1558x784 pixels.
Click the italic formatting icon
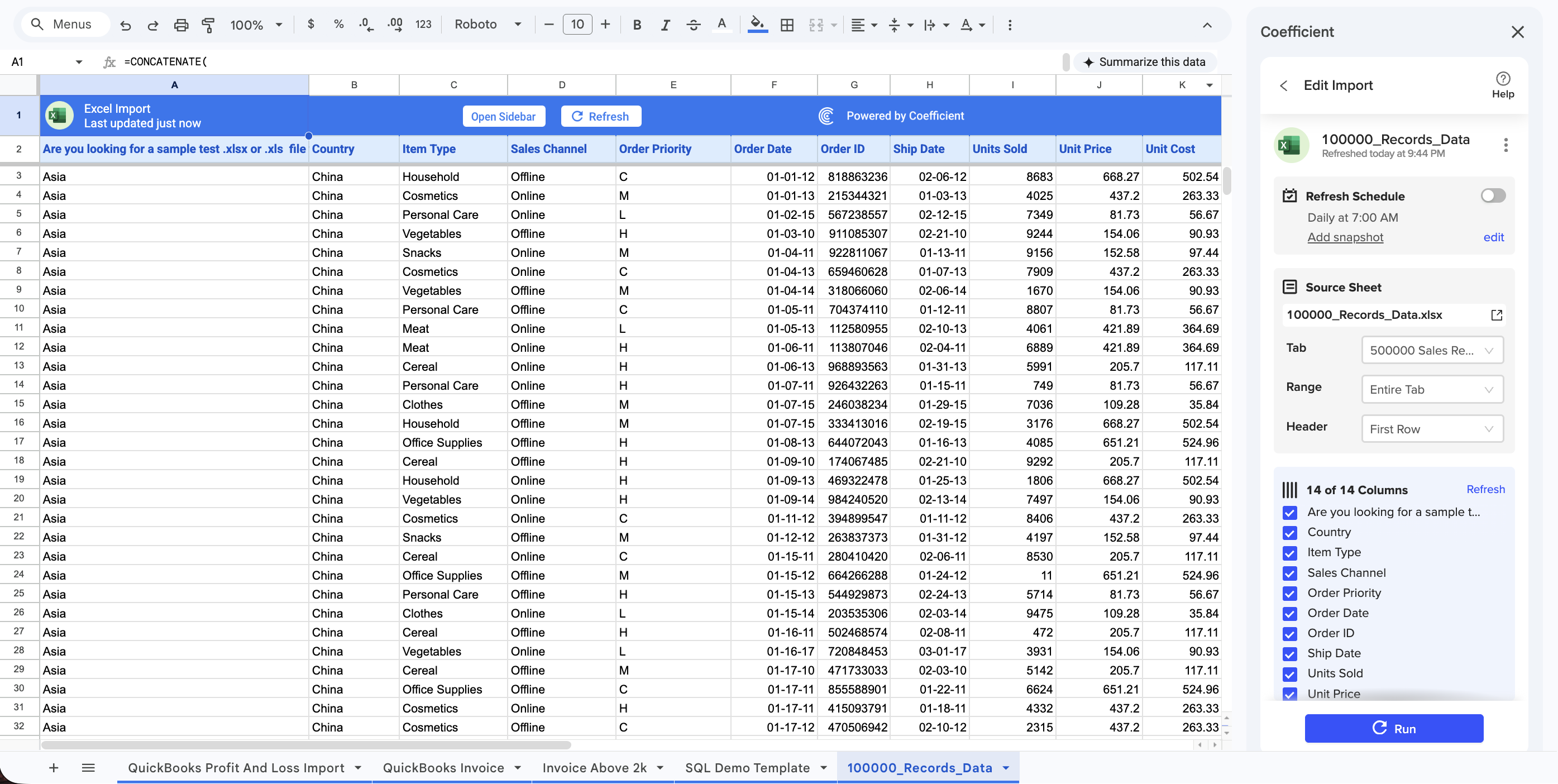665,25
